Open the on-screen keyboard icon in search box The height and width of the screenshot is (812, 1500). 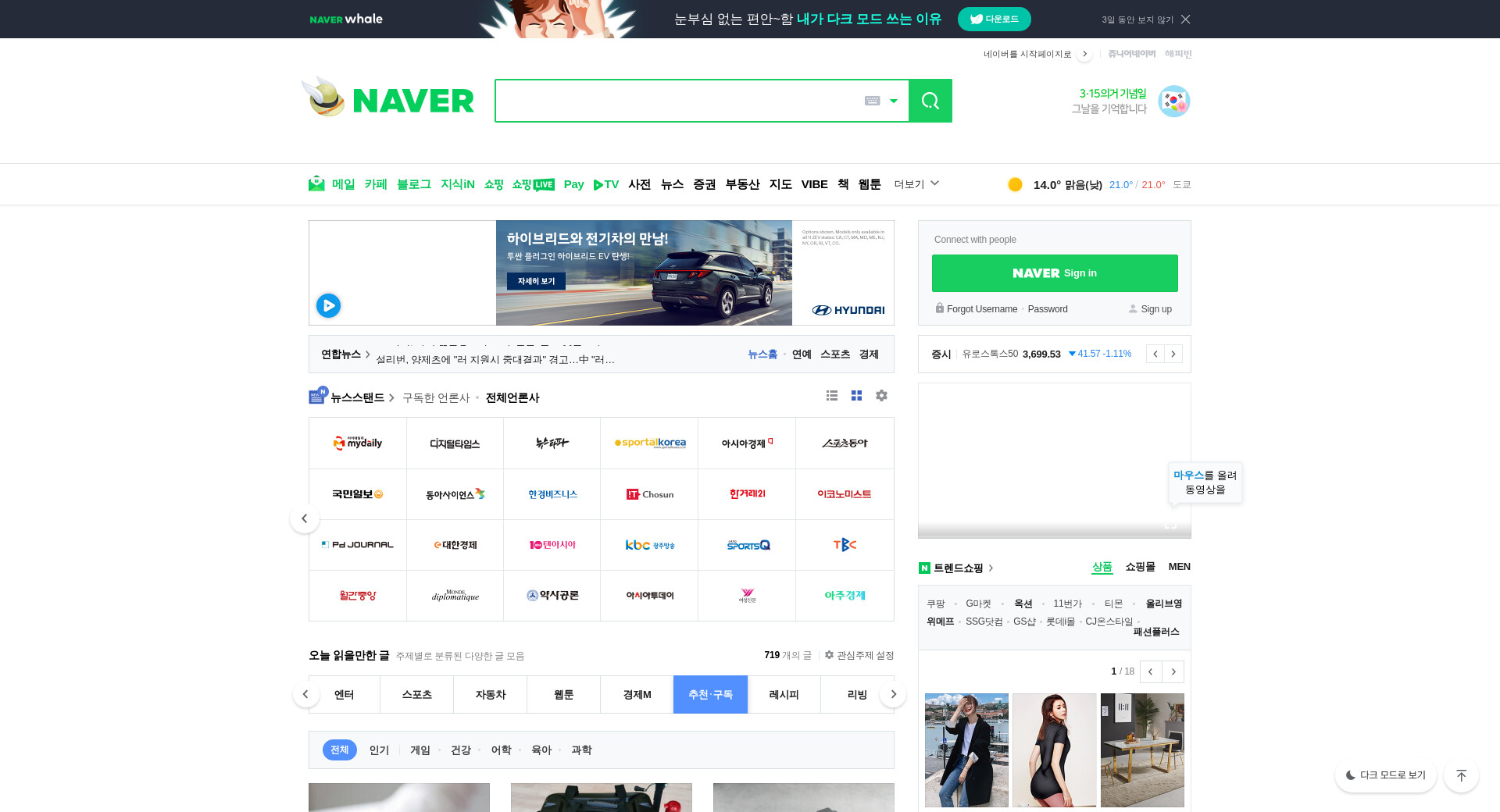[872, 101]
